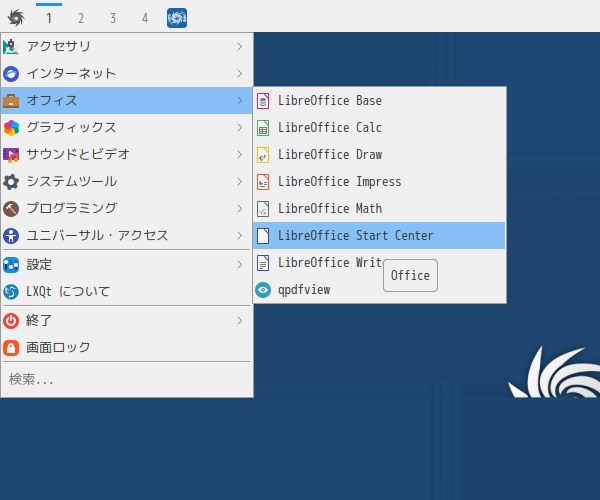
Task: Click the システムツール gear icon
Action: point(11,182)
